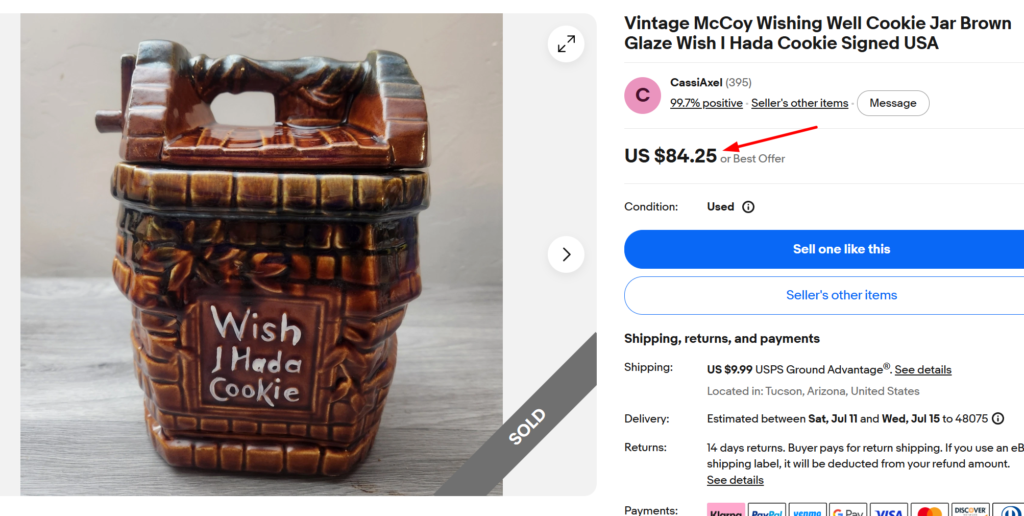Click the cookie jar main product image

tap(261, 255)
